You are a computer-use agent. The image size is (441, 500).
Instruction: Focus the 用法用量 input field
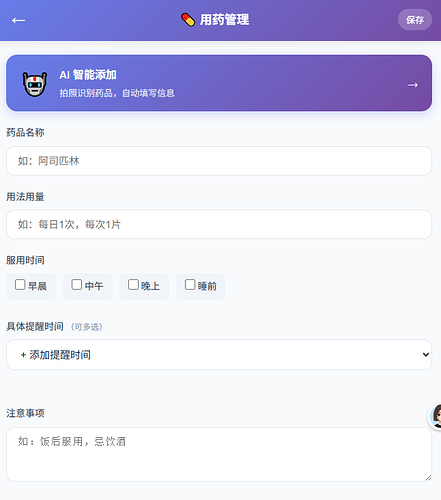click(219, 224)
